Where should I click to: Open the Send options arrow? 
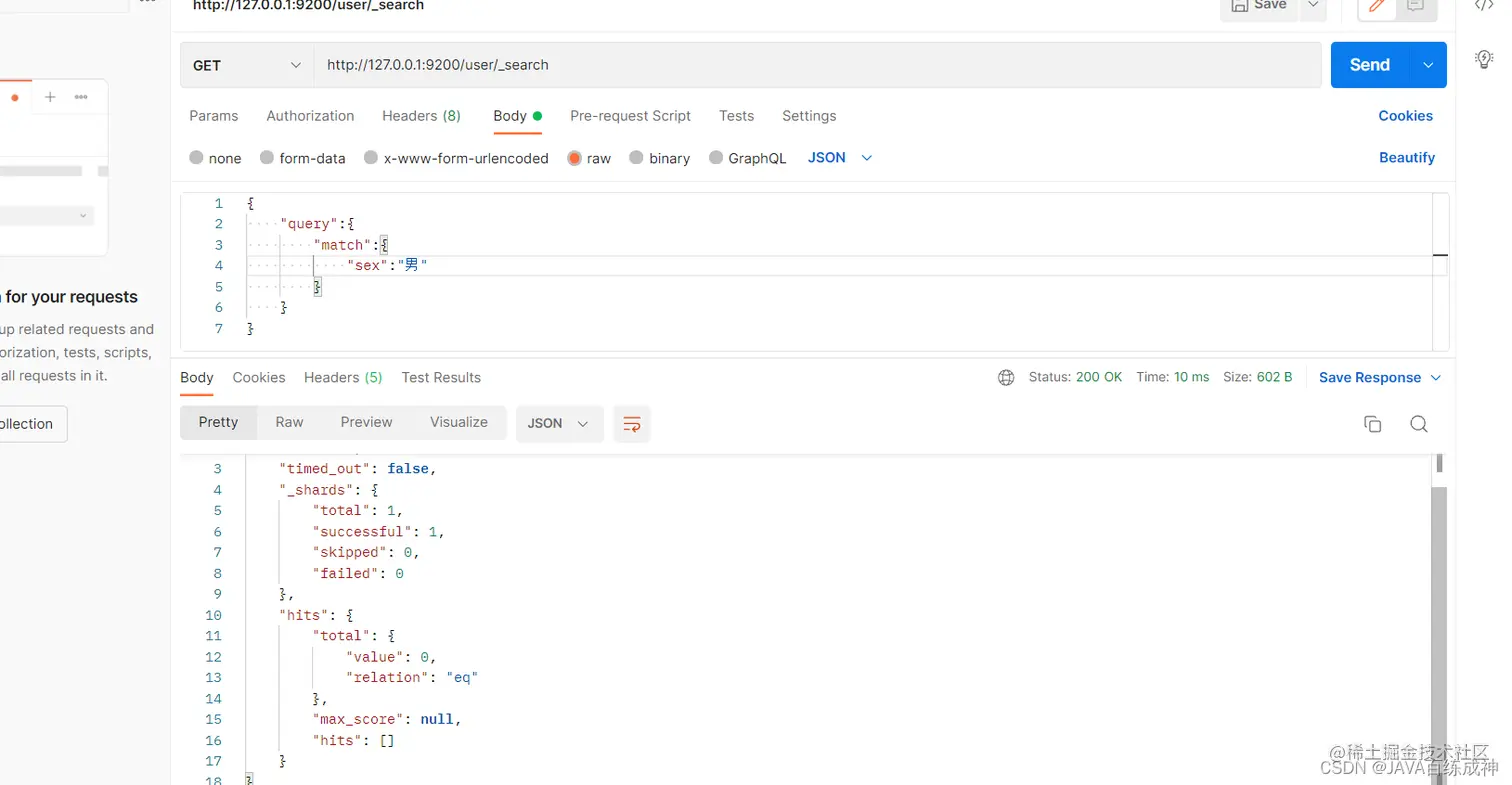1428,65
